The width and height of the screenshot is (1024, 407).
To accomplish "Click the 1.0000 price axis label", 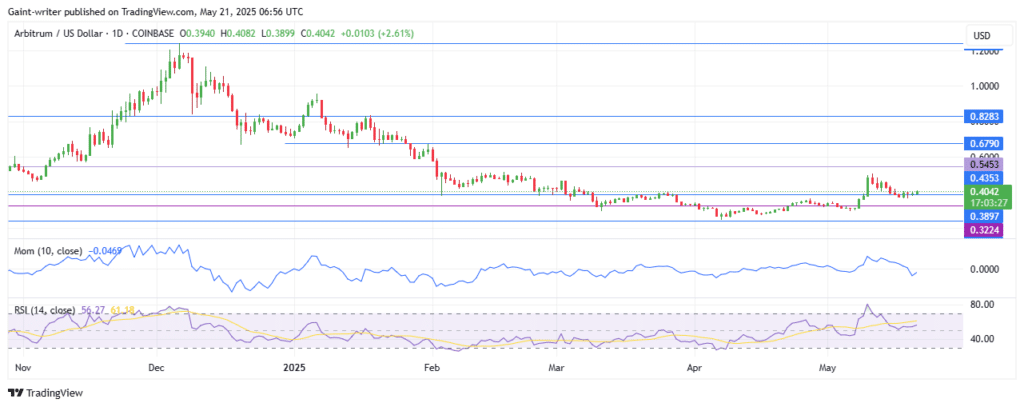I will [x=984, y=86].
